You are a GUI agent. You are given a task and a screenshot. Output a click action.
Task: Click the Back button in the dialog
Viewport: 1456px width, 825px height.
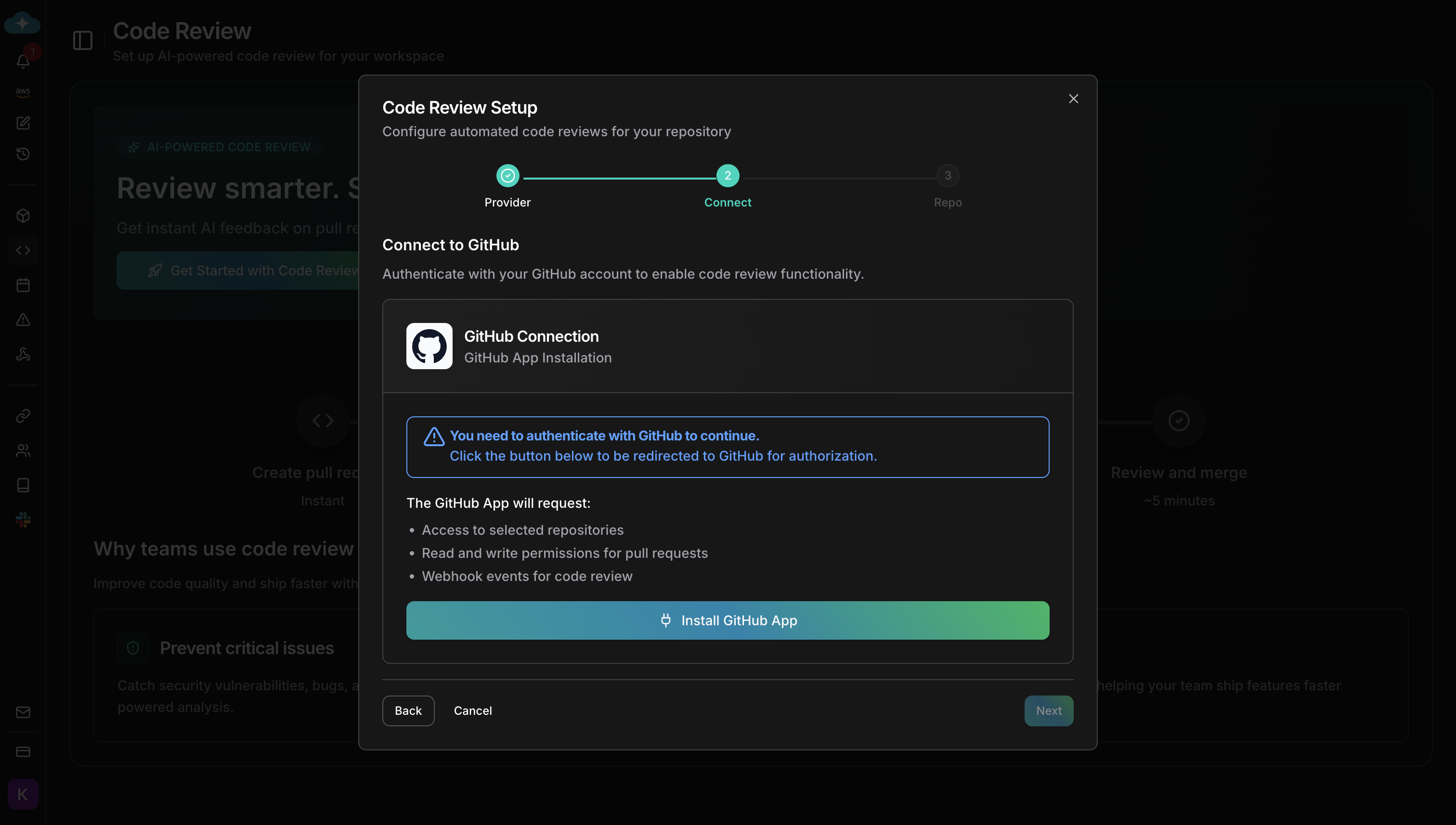[408, 710]
